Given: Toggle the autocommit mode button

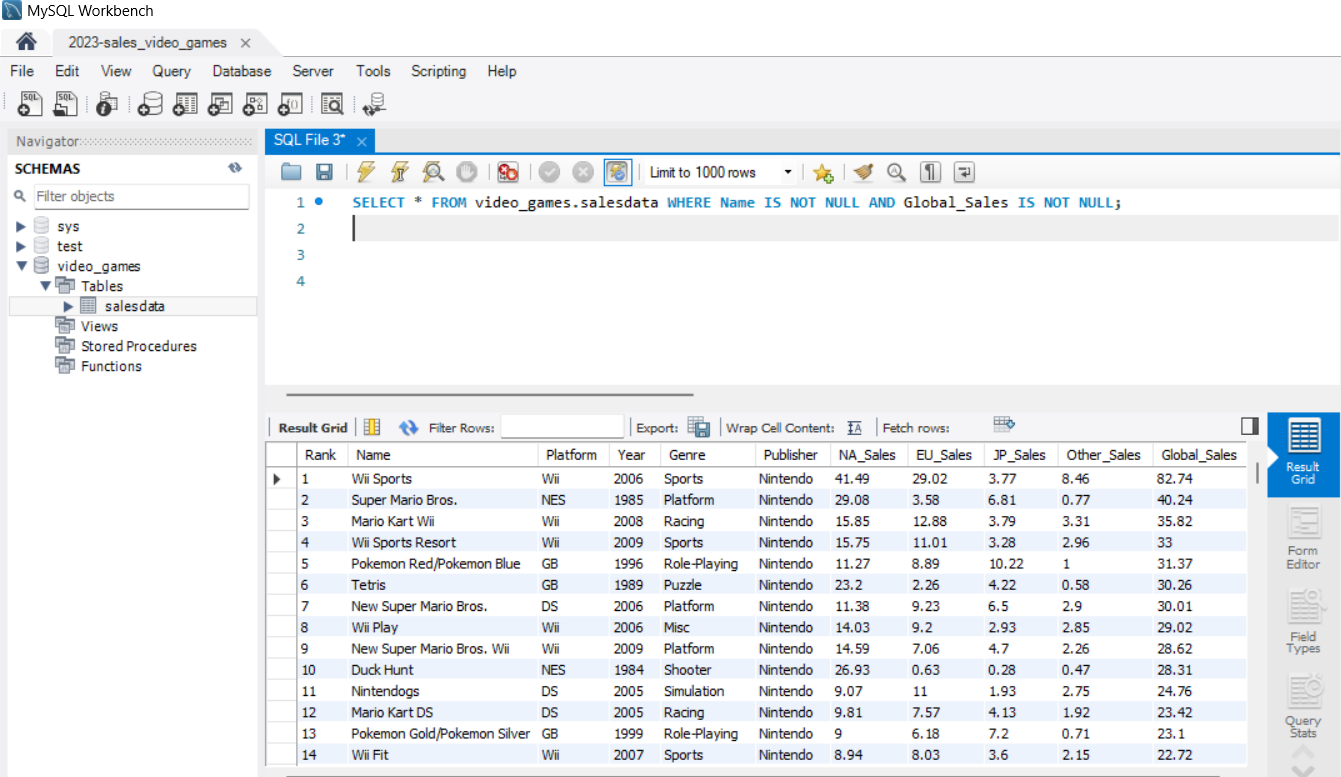Looking at the screenshot, I should [x=618, y=172].
